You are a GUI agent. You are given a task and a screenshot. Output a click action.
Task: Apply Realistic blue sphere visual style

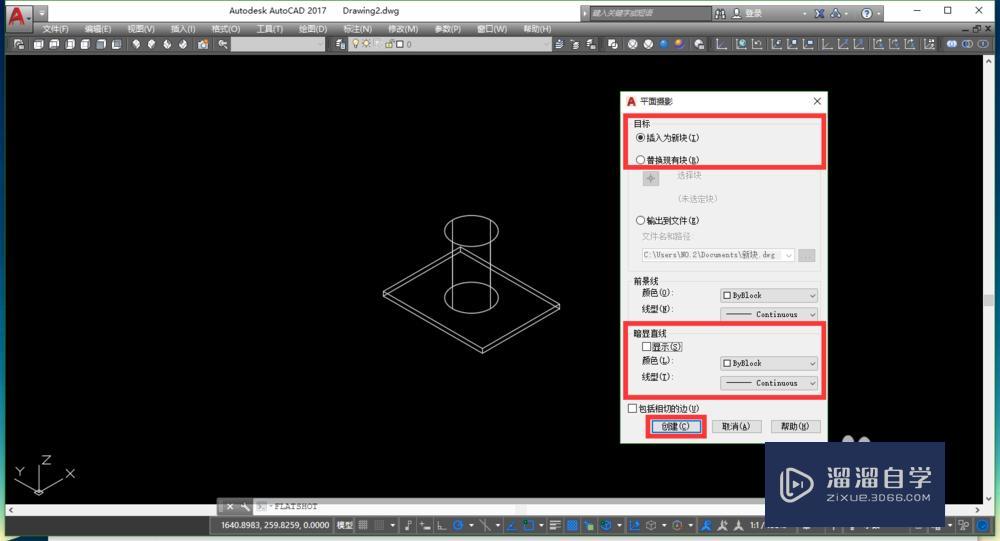[664, 45]
